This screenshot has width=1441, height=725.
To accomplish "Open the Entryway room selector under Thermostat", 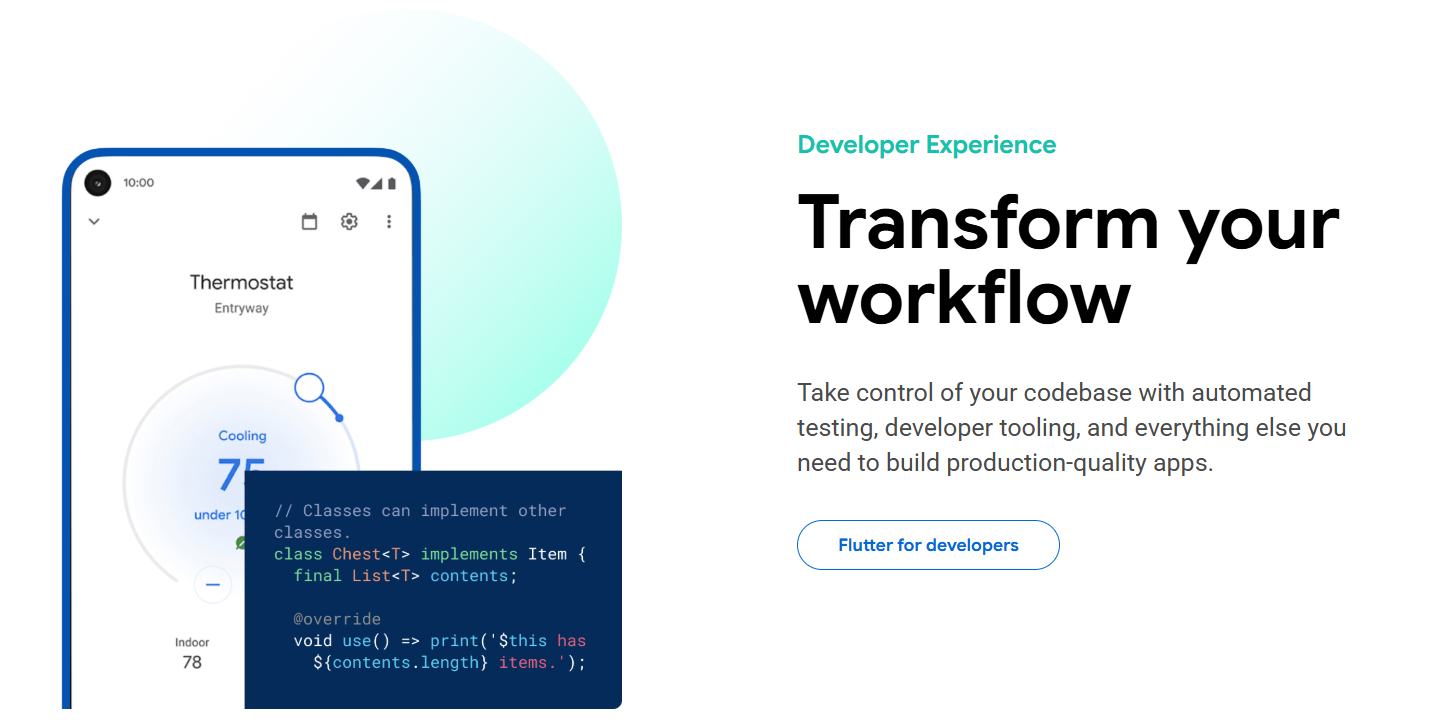I will [241, 309].
